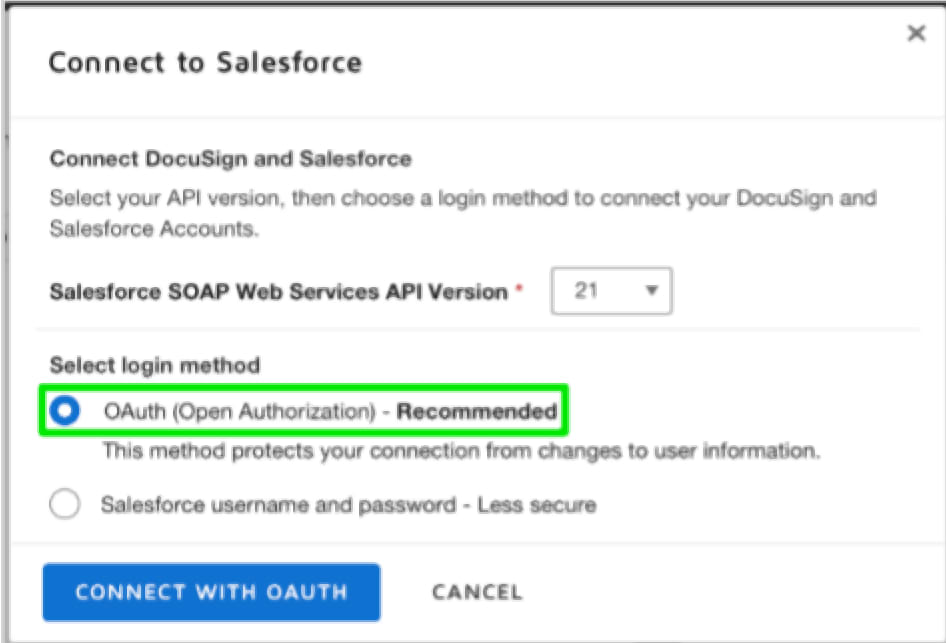The image size is (946, 643).
Task: Open the SOAP API Version dropdown
Action: (611, 291)
